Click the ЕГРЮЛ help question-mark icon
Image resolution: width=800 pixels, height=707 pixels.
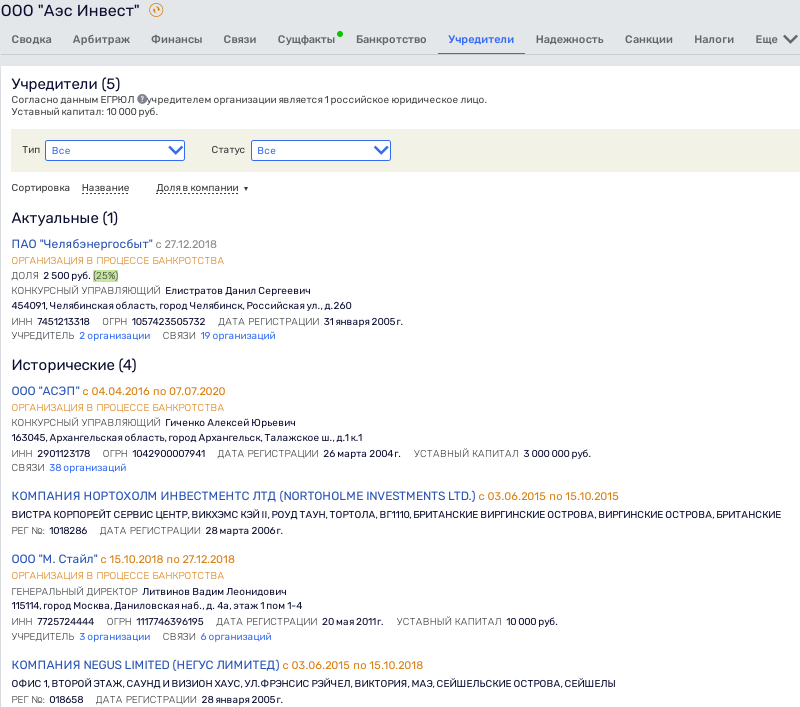click(142, 99)
